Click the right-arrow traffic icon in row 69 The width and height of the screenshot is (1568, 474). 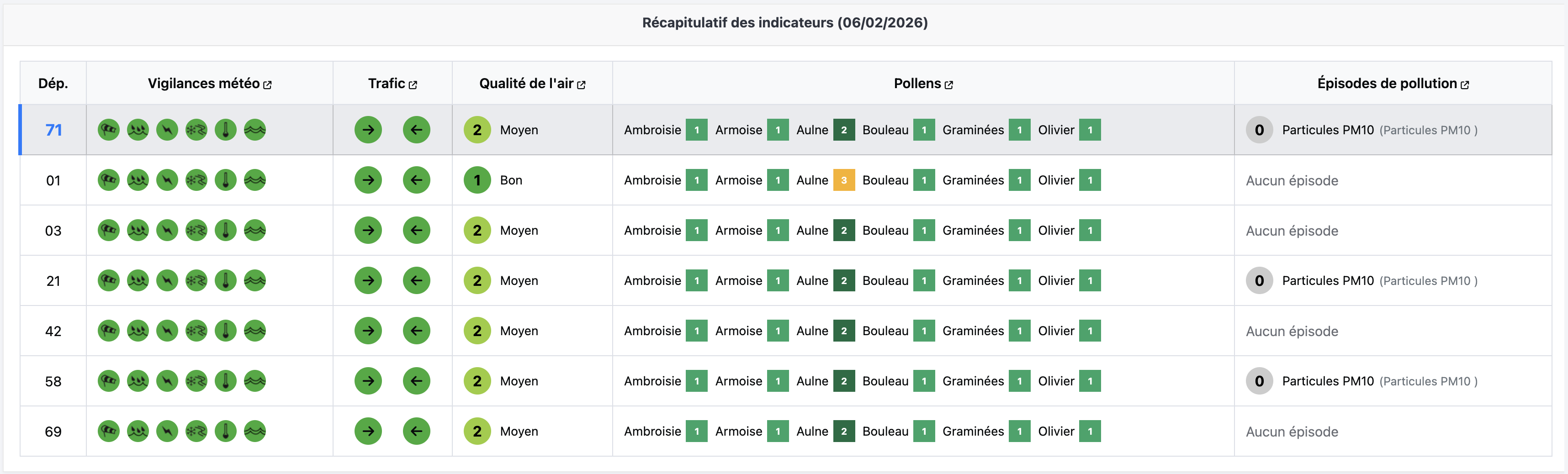pyautogui.click(x=368, y=432)
